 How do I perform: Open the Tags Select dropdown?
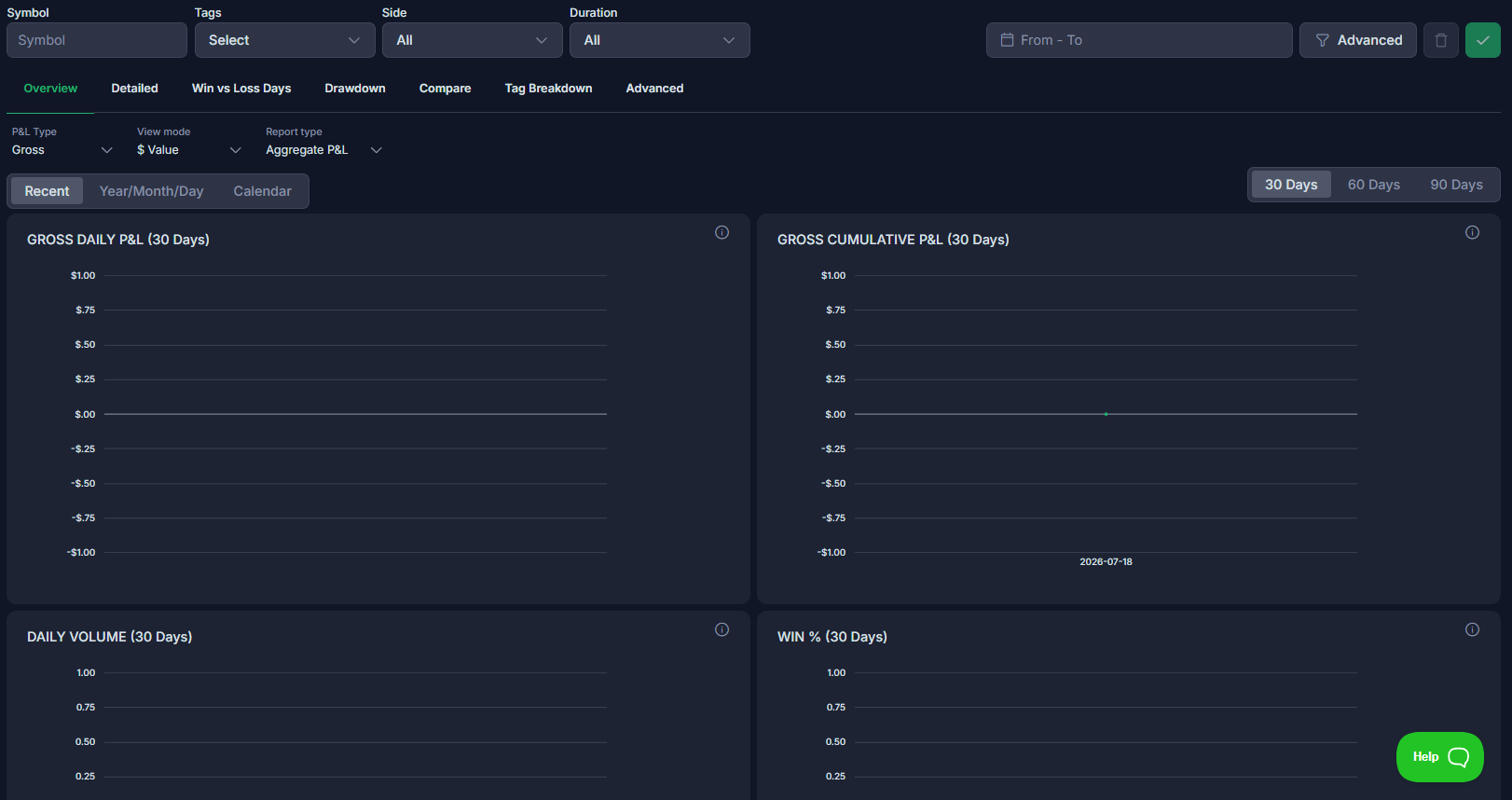pos(284,40)
